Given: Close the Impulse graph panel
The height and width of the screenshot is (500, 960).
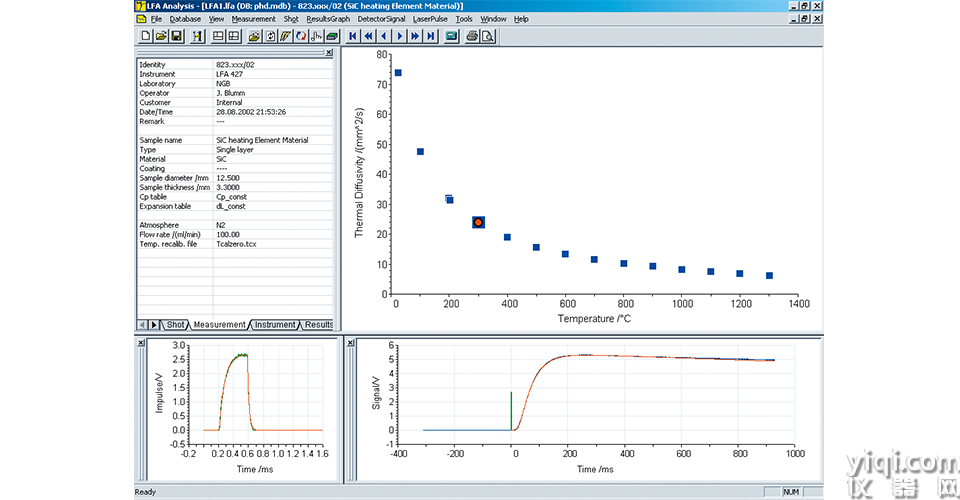Looking at the screenshot, I should point(141,343).
